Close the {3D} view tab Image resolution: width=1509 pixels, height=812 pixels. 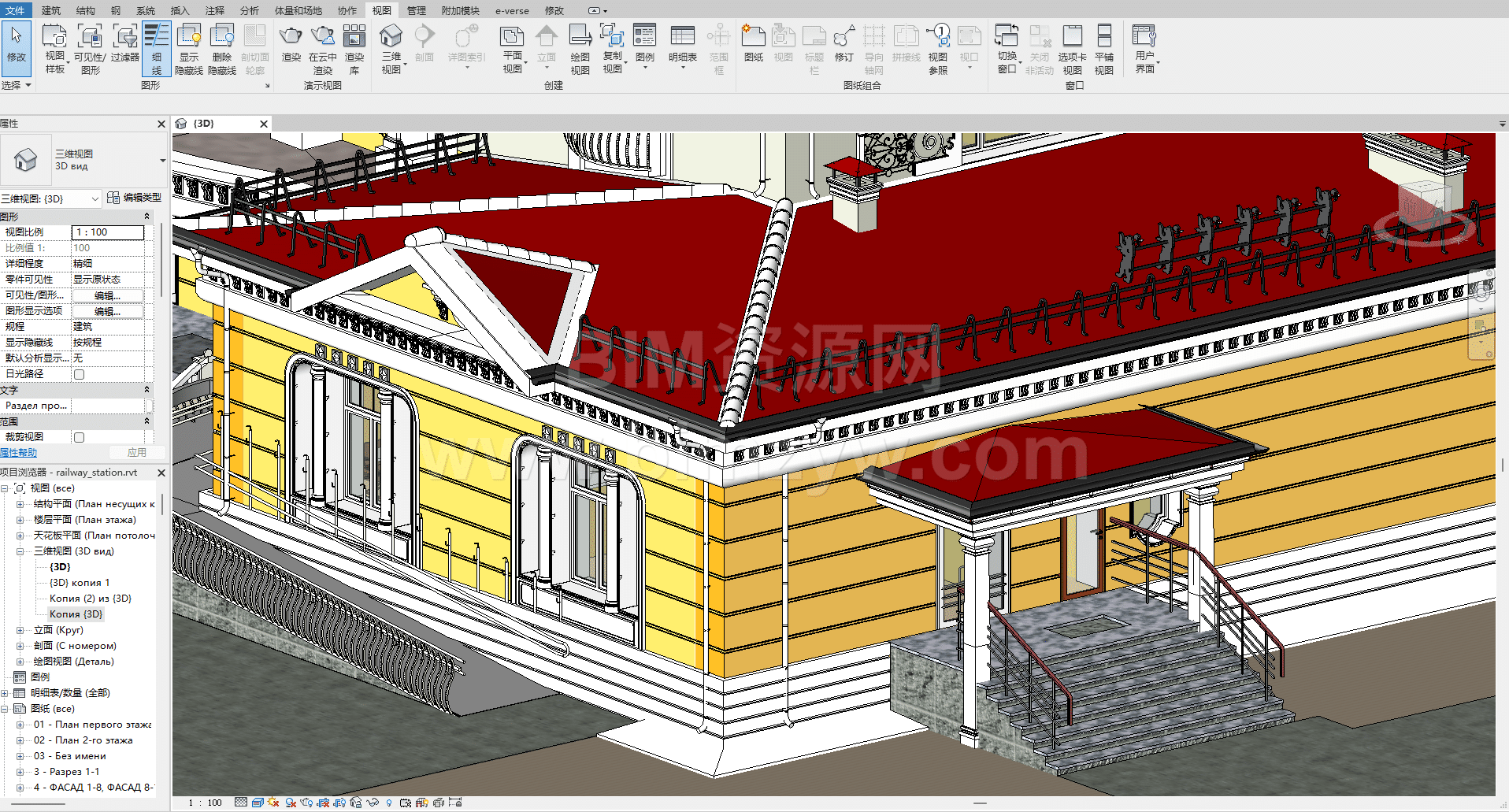264,124
